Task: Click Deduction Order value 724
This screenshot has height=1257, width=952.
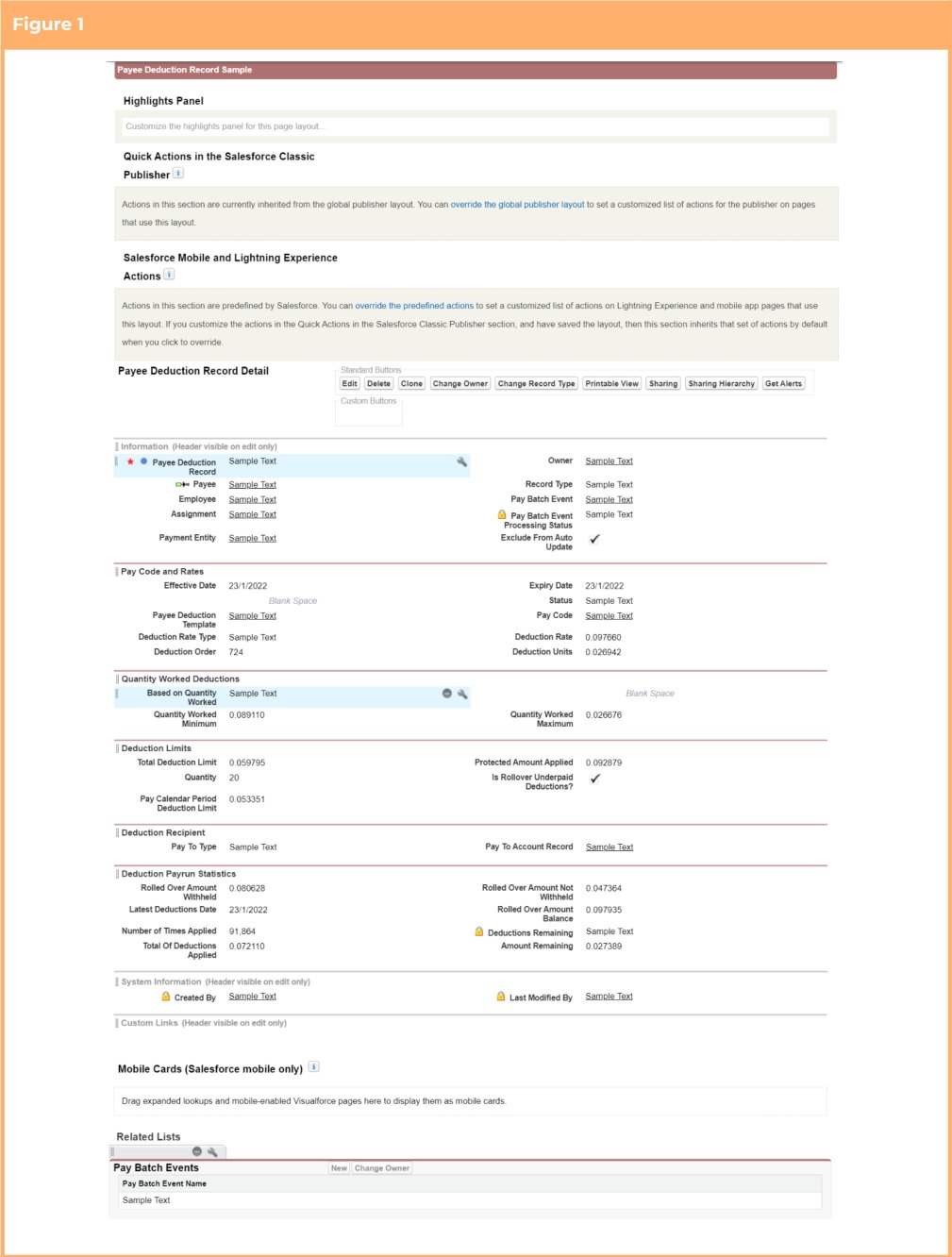Action: [236, 652]
